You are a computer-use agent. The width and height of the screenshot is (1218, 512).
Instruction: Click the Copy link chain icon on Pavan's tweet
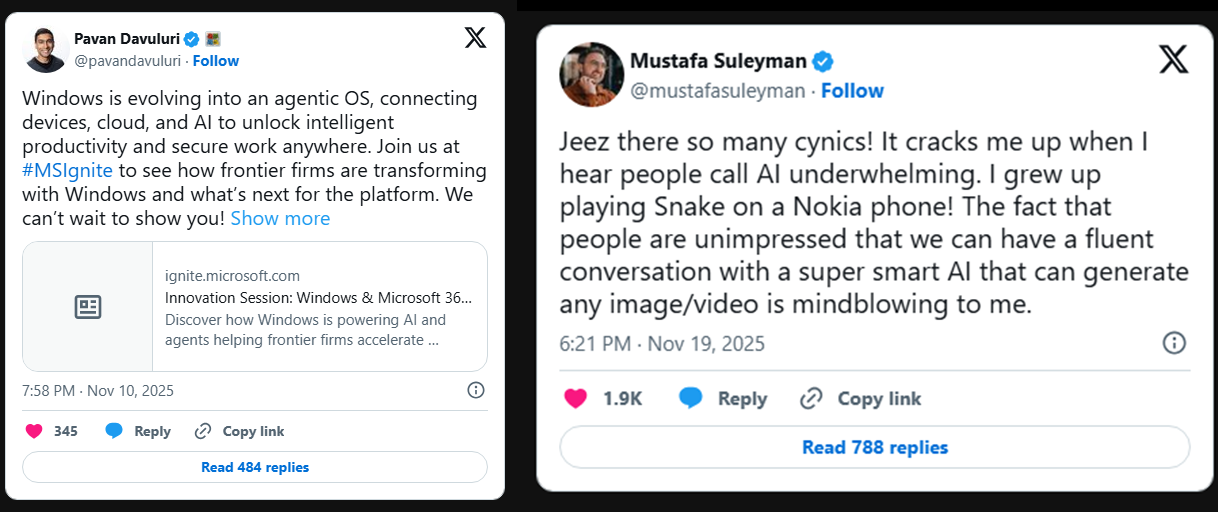(203, 431)
